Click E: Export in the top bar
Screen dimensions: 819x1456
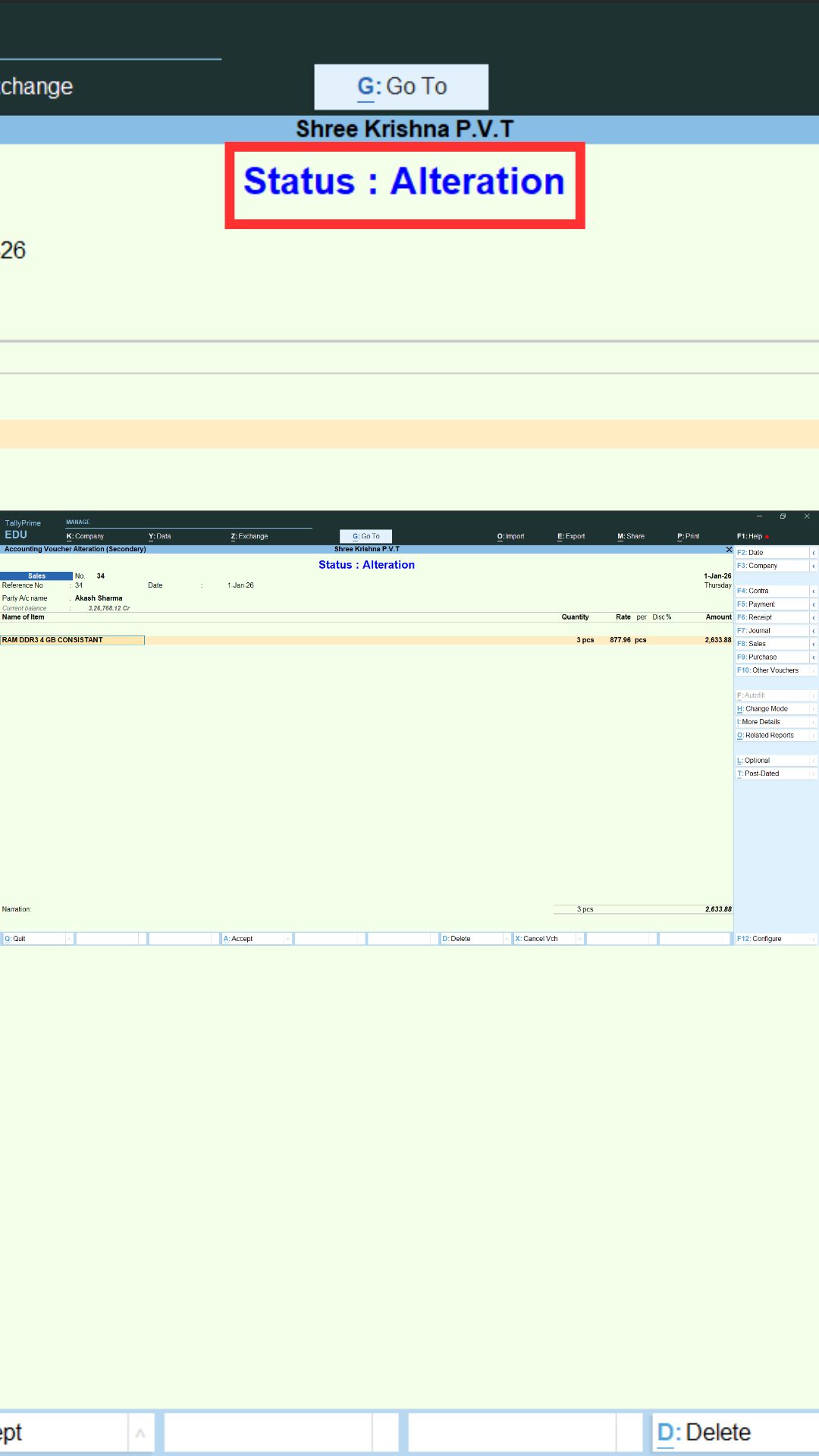click(x=571, y=536)
